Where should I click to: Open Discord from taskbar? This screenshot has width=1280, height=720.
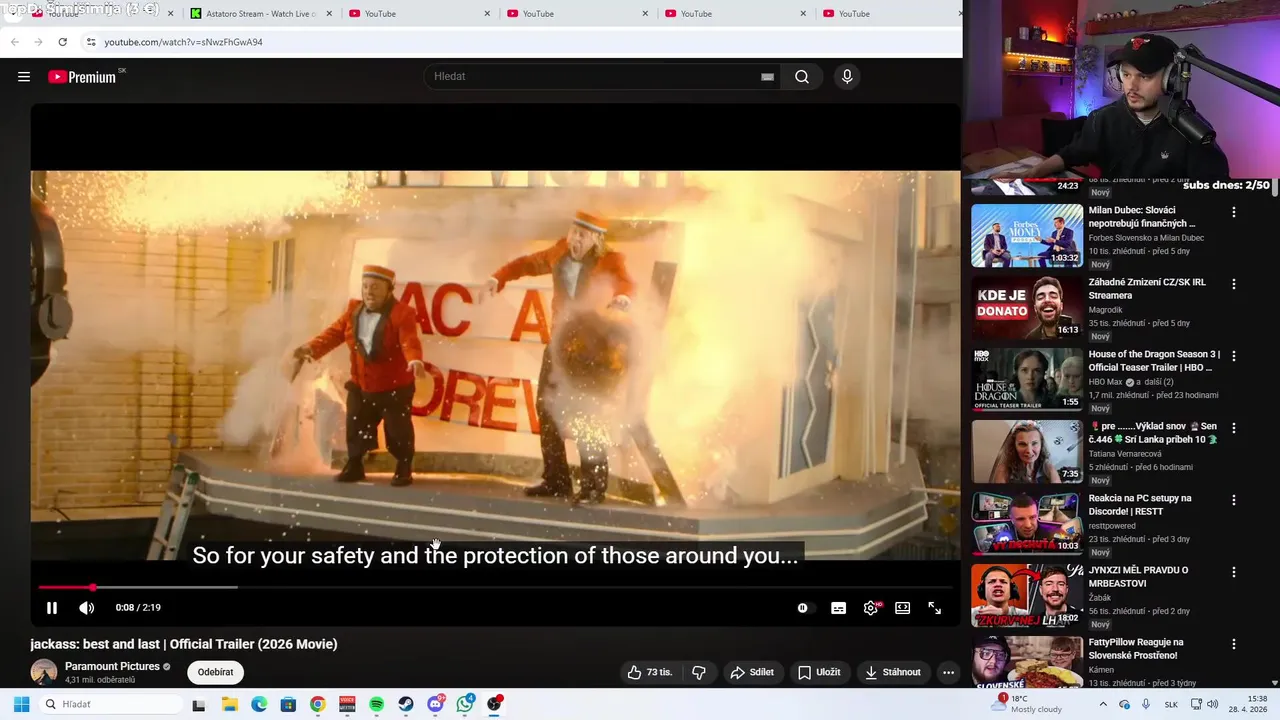[x=435, y=704]
